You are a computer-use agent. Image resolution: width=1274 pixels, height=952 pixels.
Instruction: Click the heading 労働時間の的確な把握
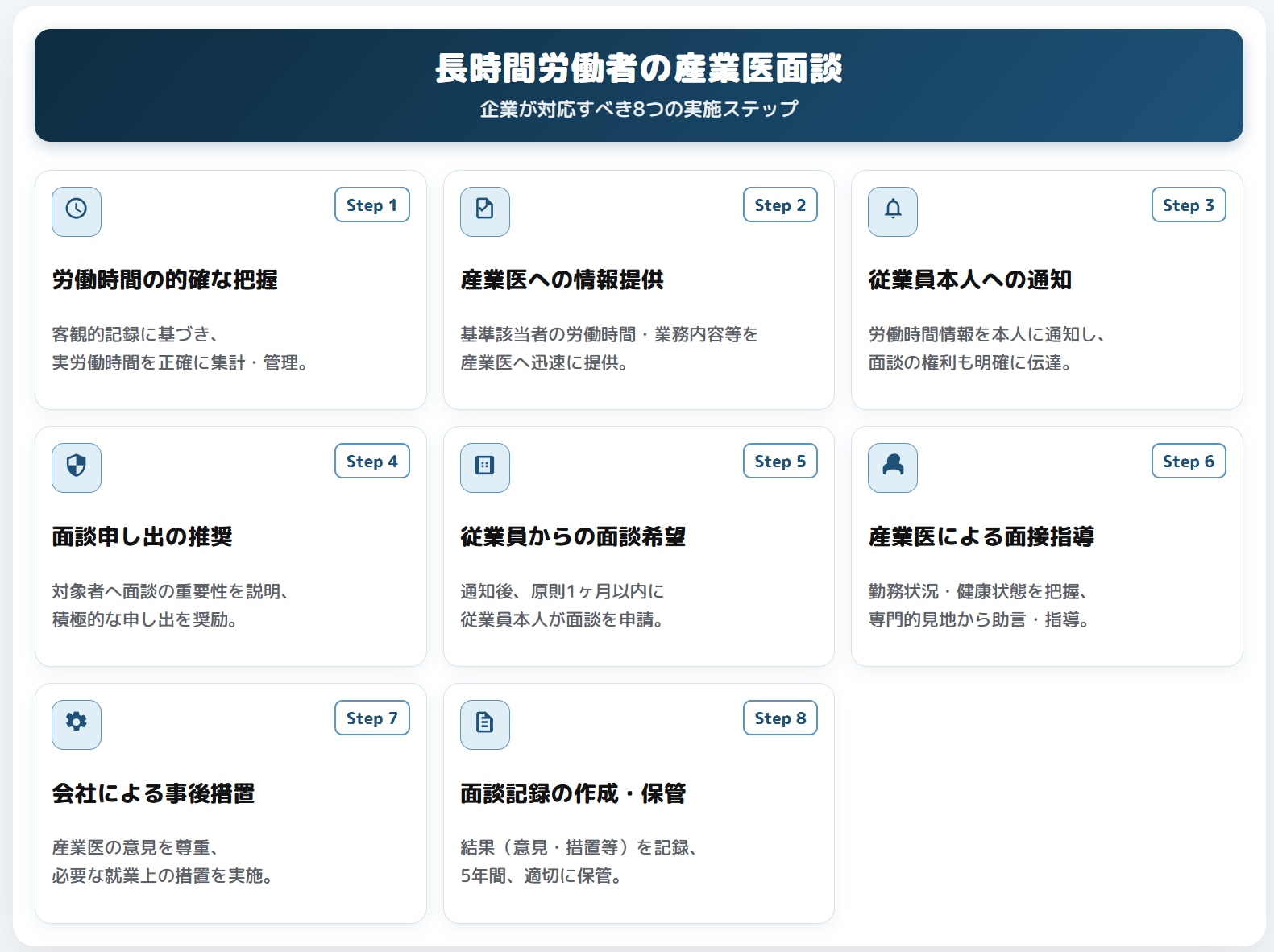click(x=165, y=279)
